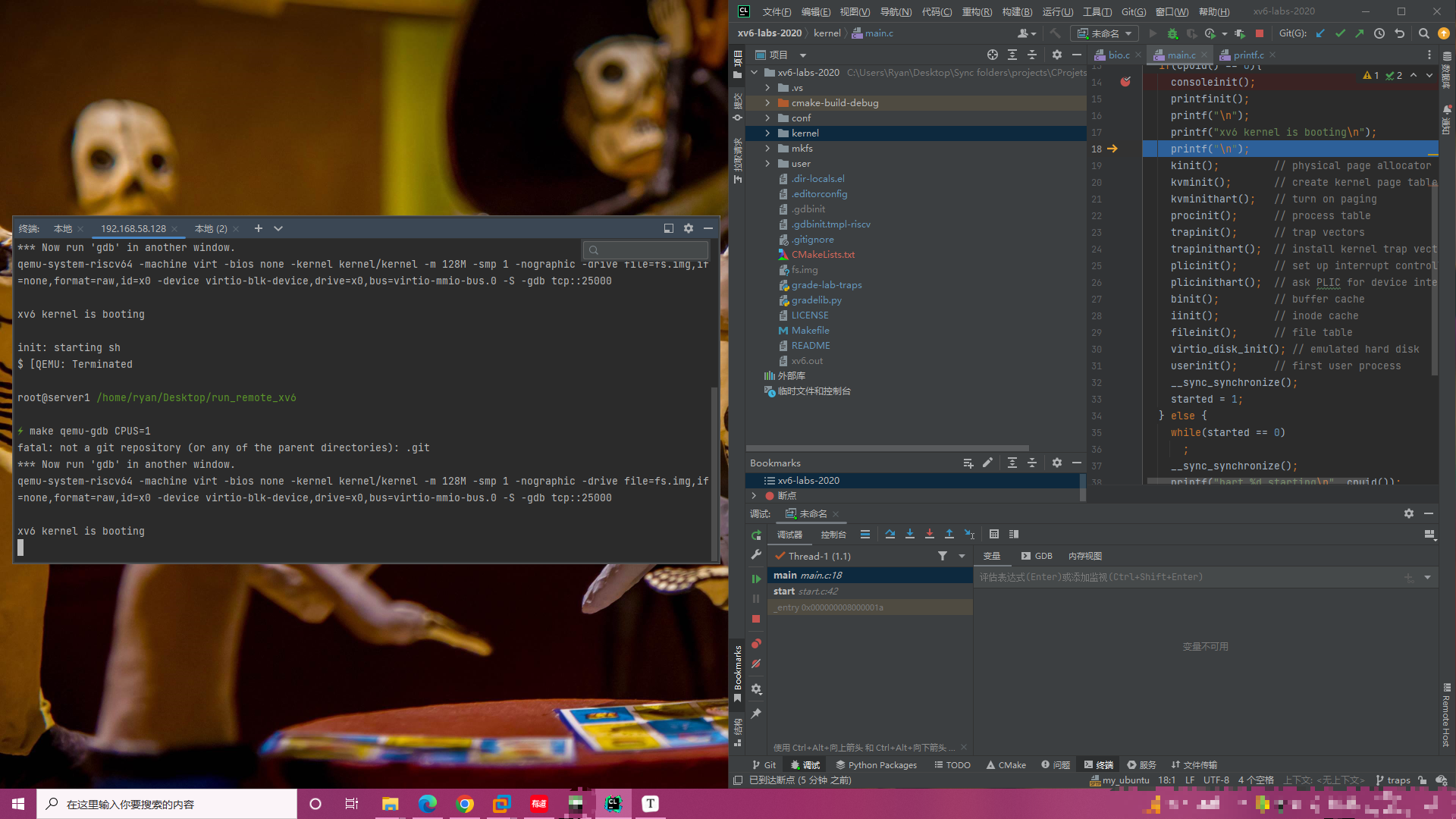Click Rerun debug session icon

(x=756, y=535)
